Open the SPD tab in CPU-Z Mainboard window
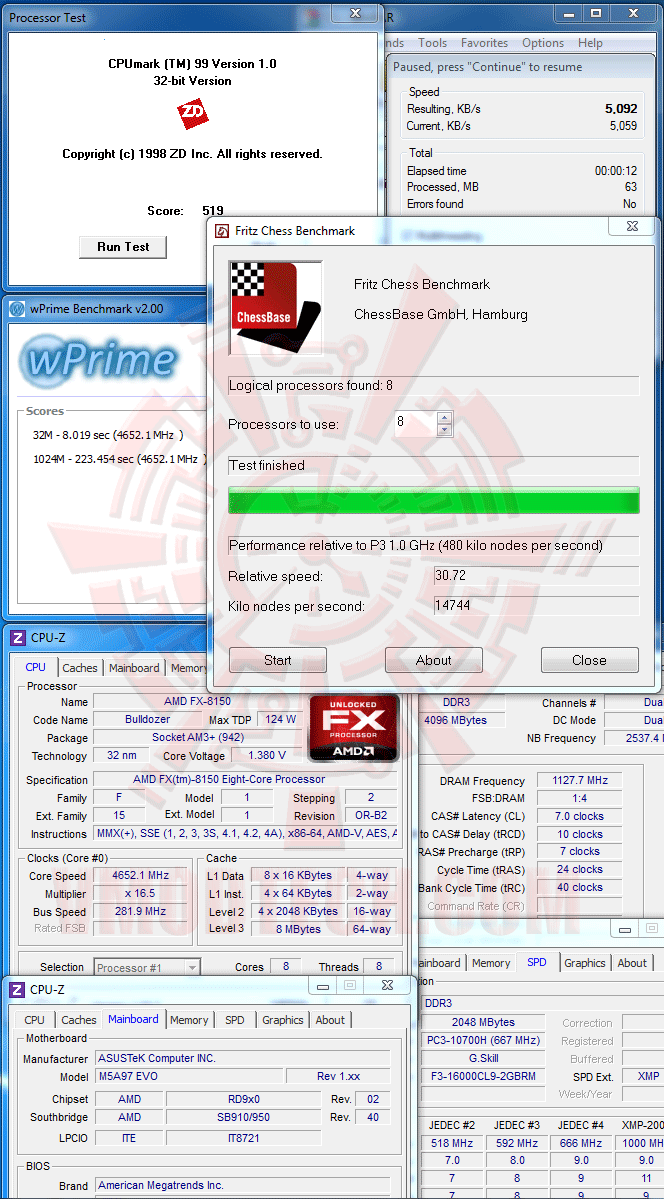This screenshot has height=1199, width=664. (x=235, y=1020)
